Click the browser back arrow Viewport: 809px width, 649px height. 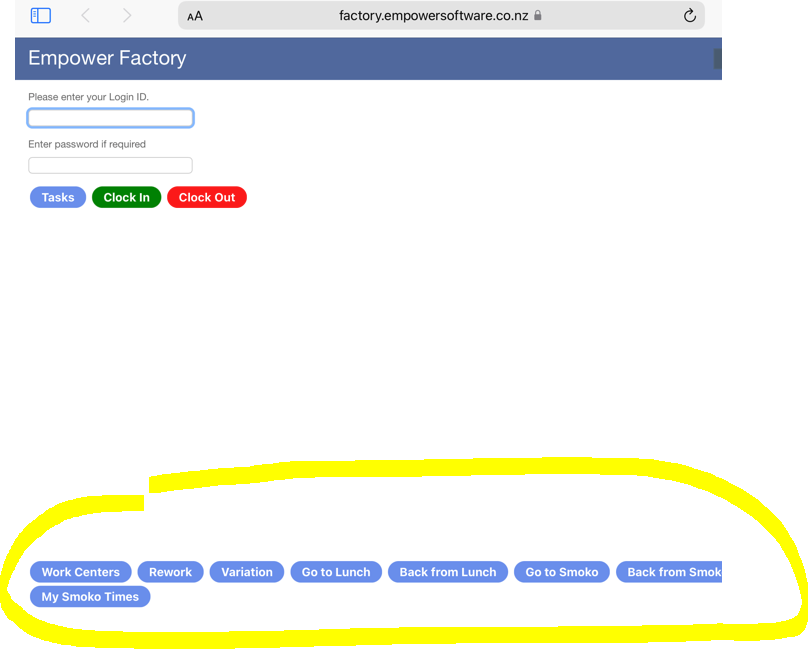click(x=86, y=16)
